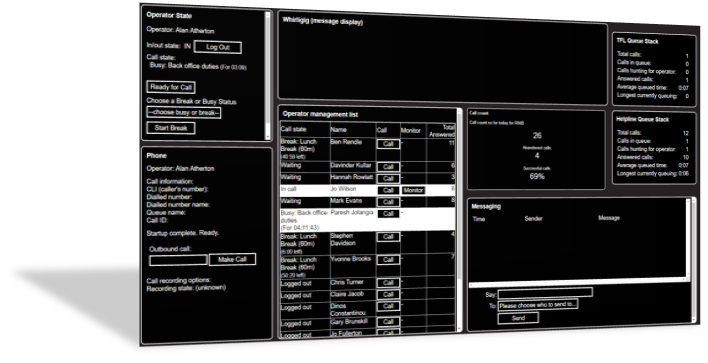Click Recording state: (unknown) text

[186, 288]
